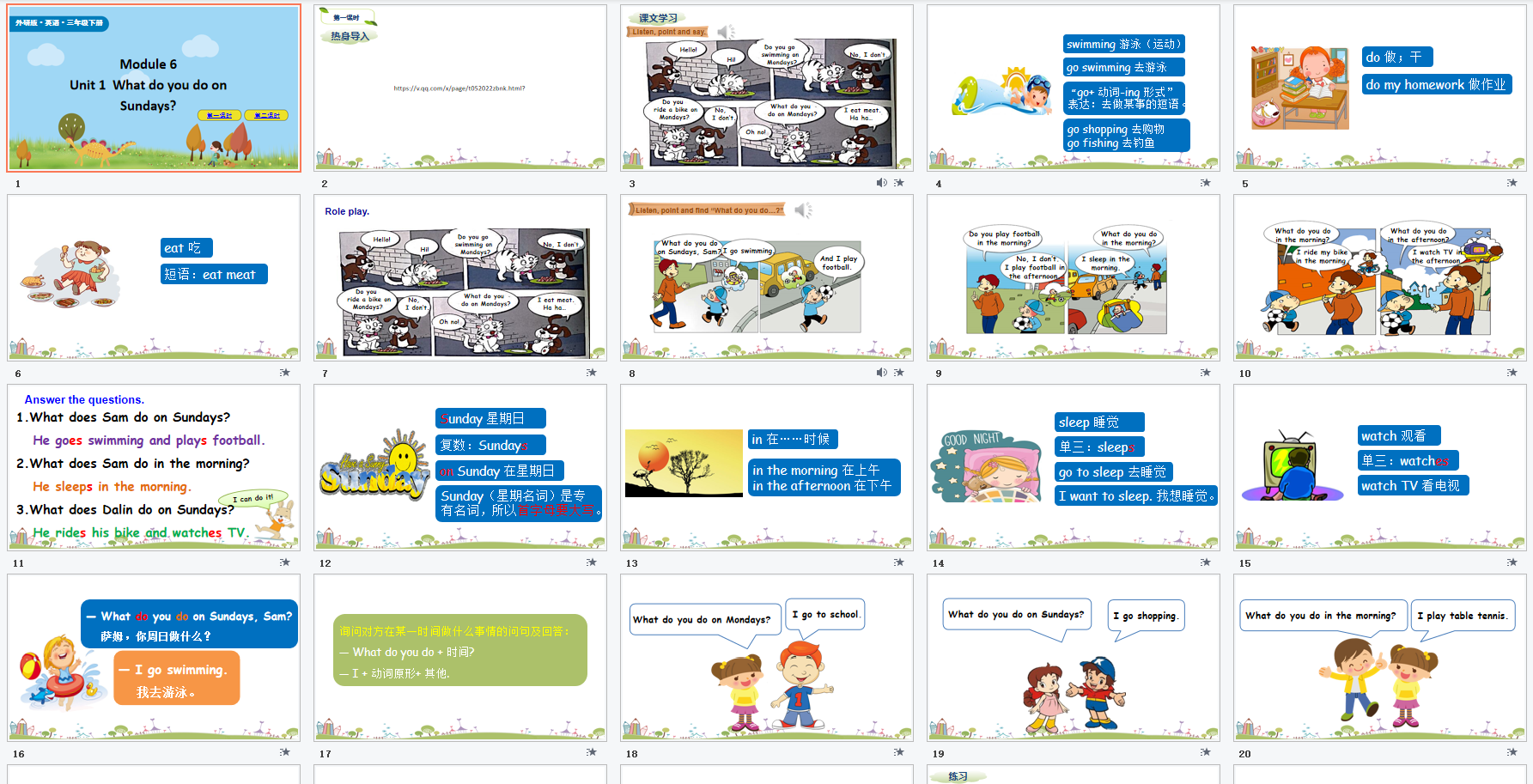Preview the animation star under slide 9
This screenshot has width=1533, height=784.
coord(1206,373)
